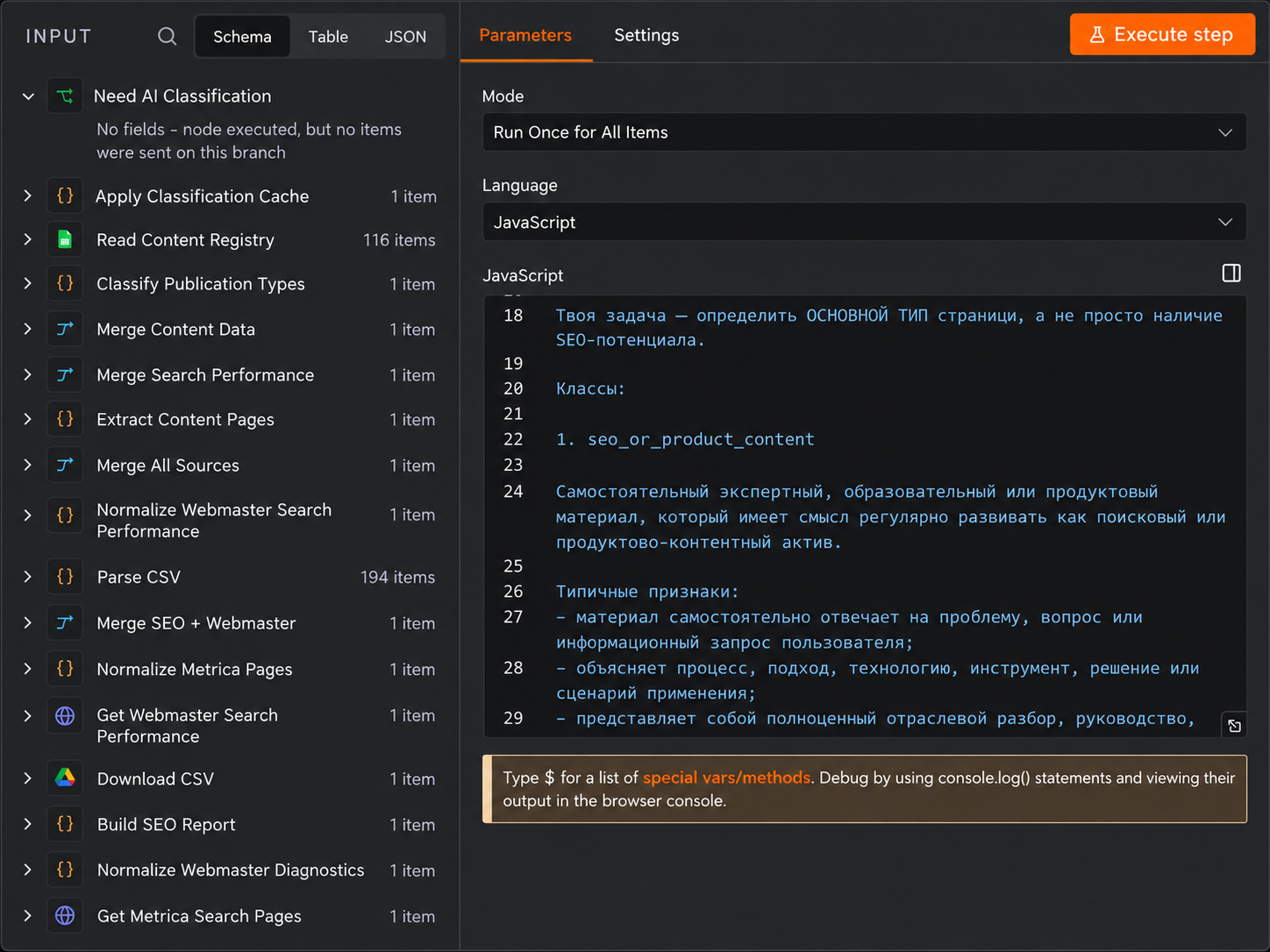Click the 116 items count text
1270x952 pixels.
pos(399,239)
